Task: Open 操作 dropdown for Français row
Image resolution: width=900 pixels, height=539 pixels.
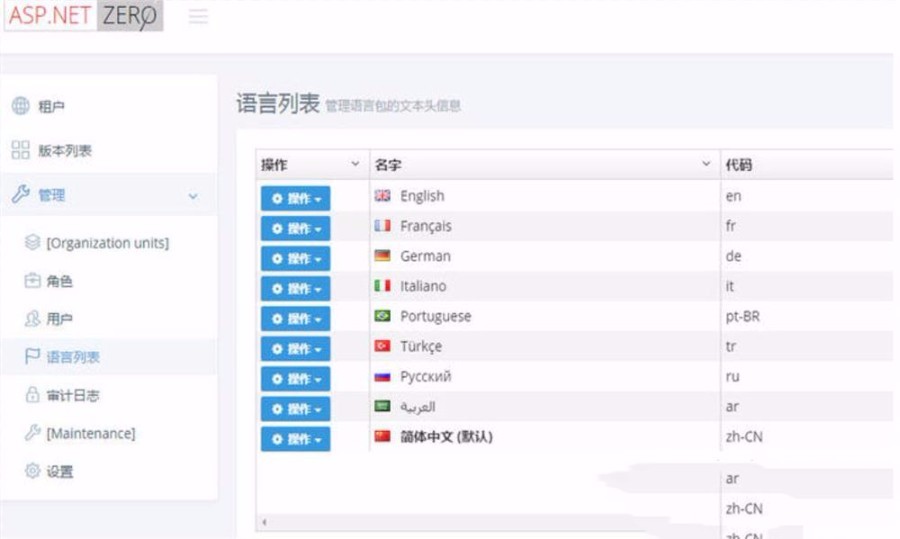Action: tap(296, 228)
